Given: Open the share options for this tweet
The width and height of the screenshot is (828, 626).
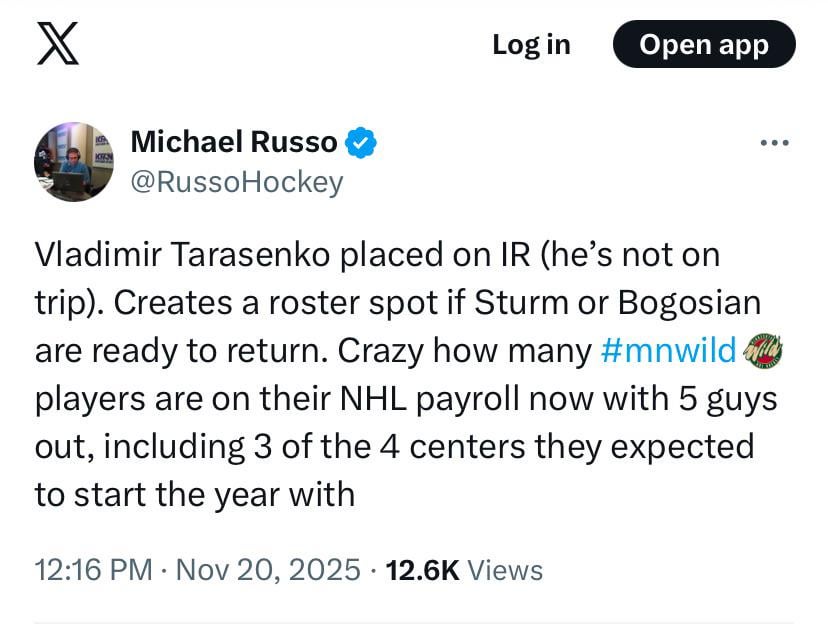Looking at the screenshot, I should tap(774, 142).
